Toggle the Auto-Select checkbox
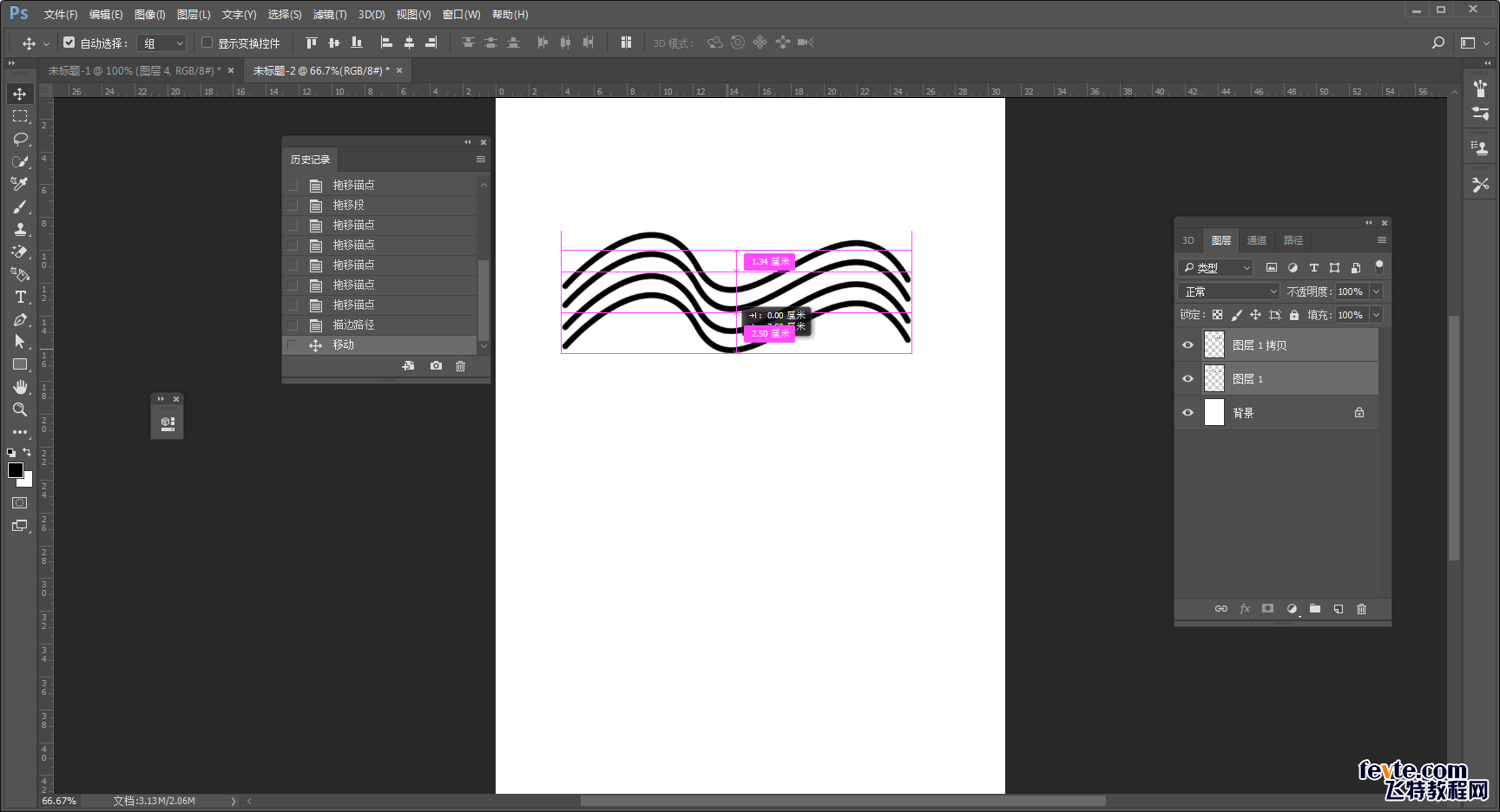This screenshot has width=1500, height=812. click(69, 43)
